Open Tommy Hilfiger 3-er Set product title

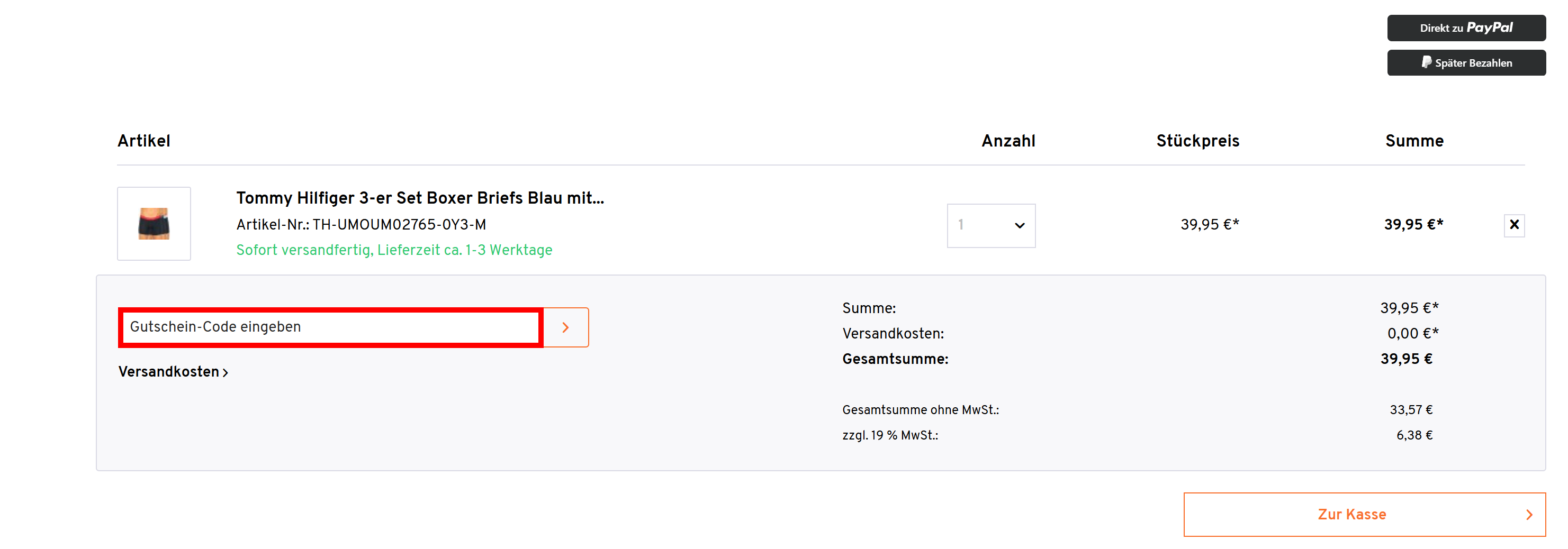[x=420, y=198]
